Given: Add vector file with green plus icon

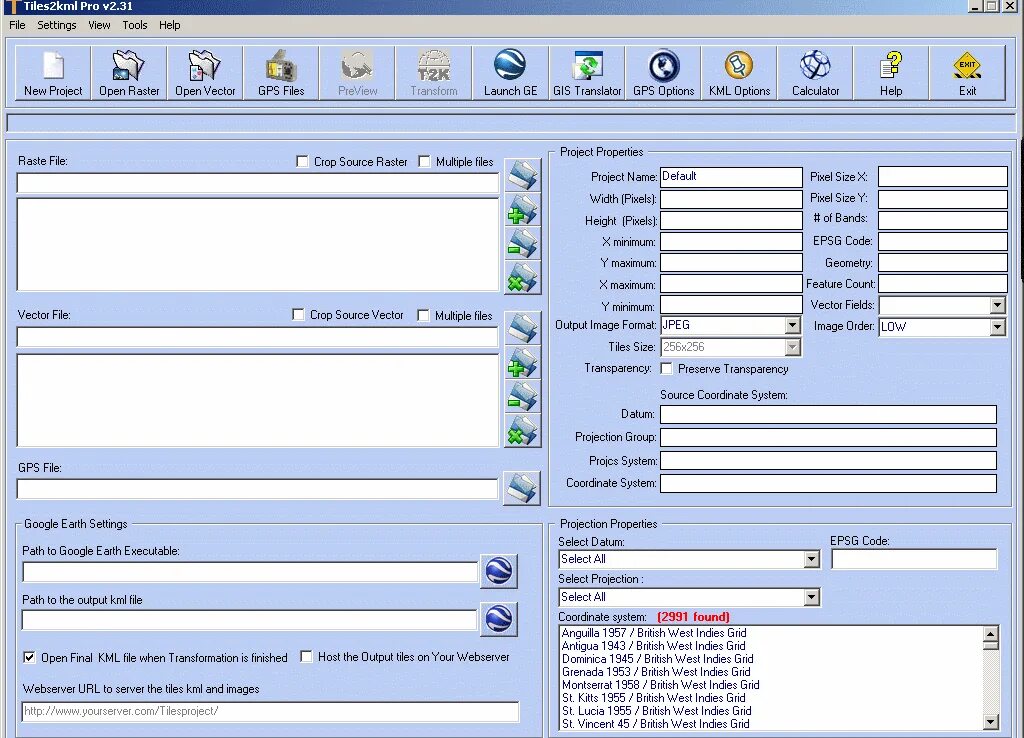Looking at the screenshot, I should (x=522, y=362).
